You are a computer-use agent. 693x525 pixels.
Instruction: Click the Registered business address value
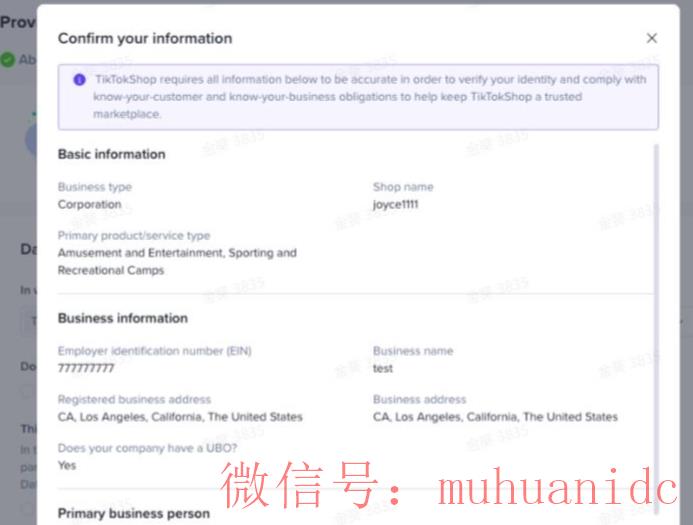(x=180, y=416)
